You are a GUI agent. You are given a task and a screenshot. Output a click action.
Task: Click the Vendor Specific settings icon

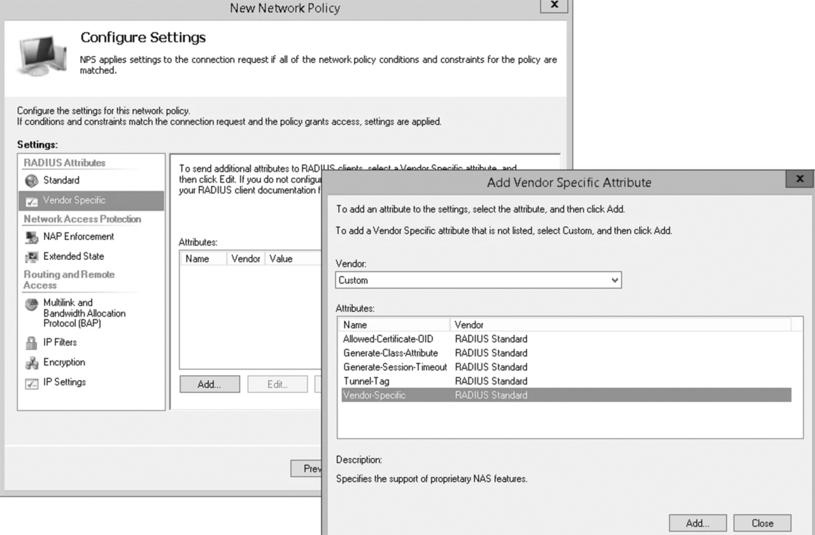click(x=31, y=201)
